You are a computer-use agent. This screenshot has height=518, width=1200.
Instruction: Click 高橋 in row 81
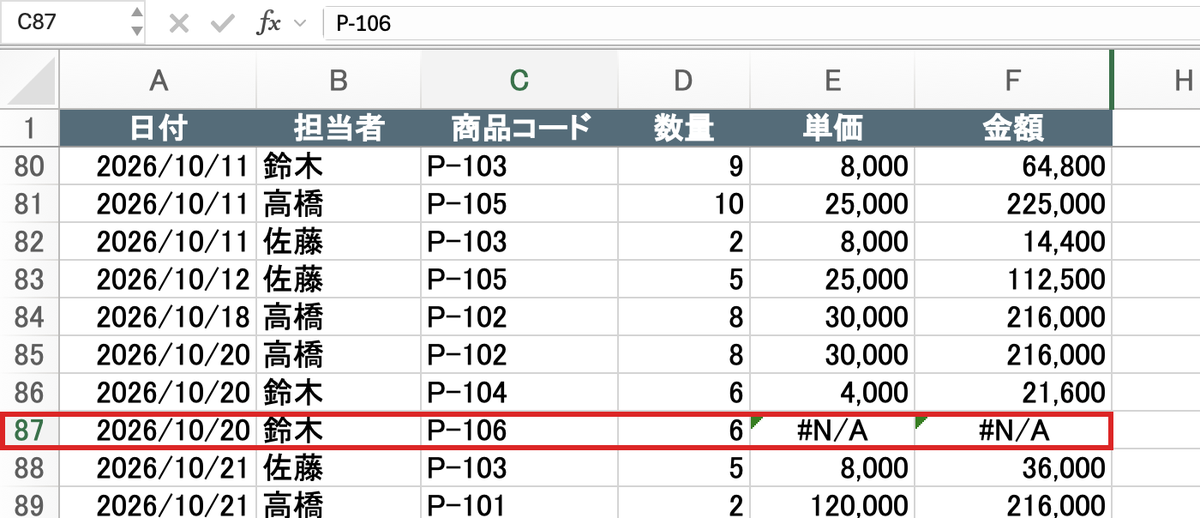pyautogui.click(x=338, y=203)
